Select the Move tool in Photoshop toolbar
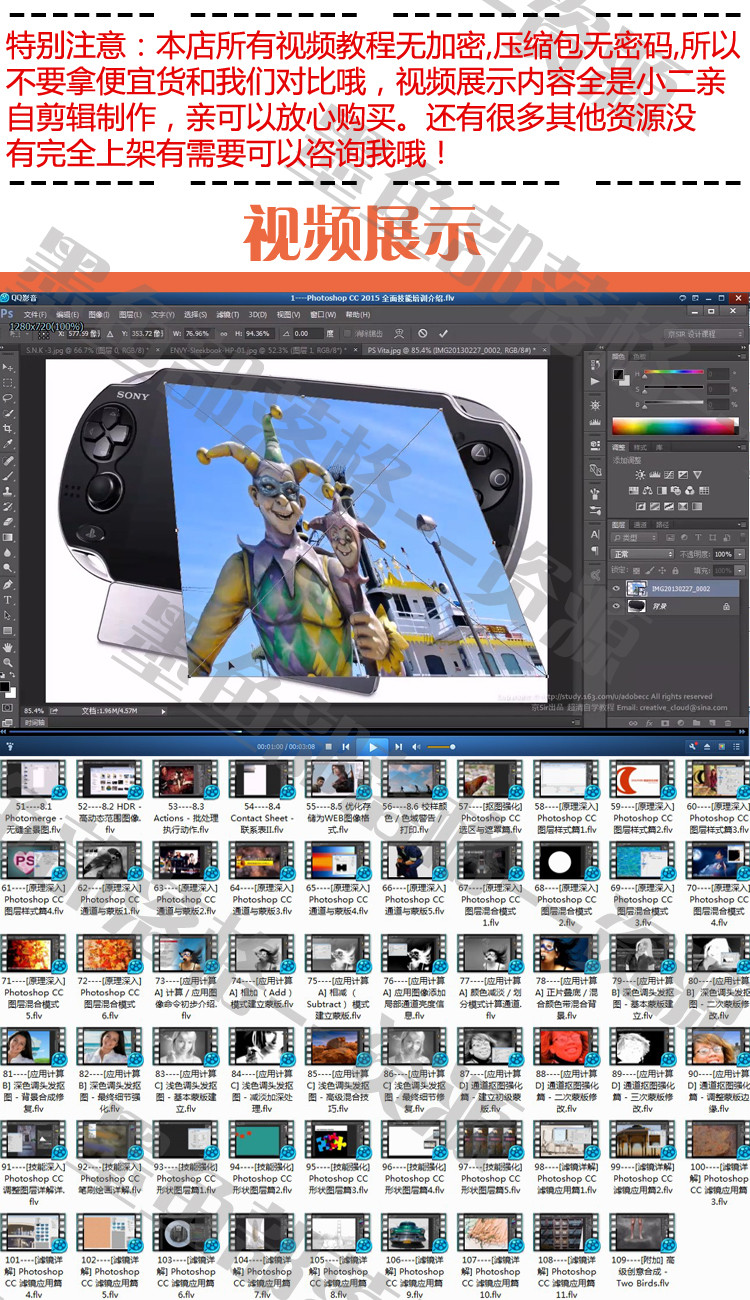The image size is (750, 1300). coord(8,367)
